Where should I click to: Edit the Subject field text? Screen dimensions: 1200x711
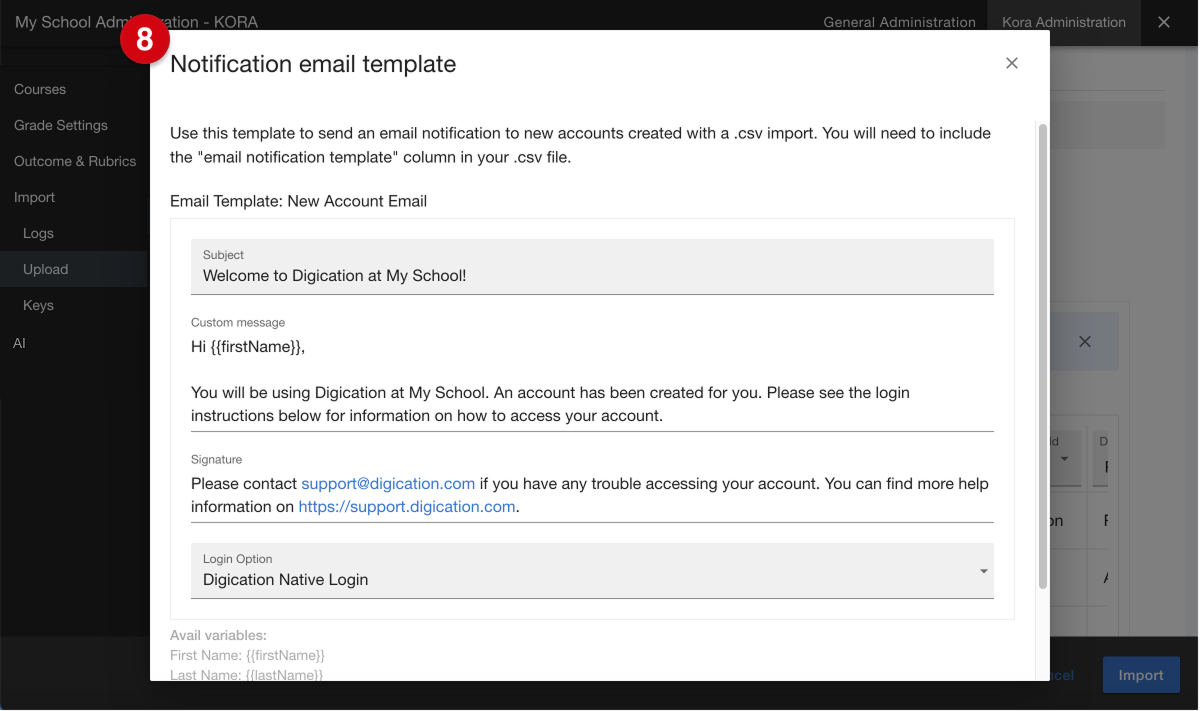(x=592, y=266)
